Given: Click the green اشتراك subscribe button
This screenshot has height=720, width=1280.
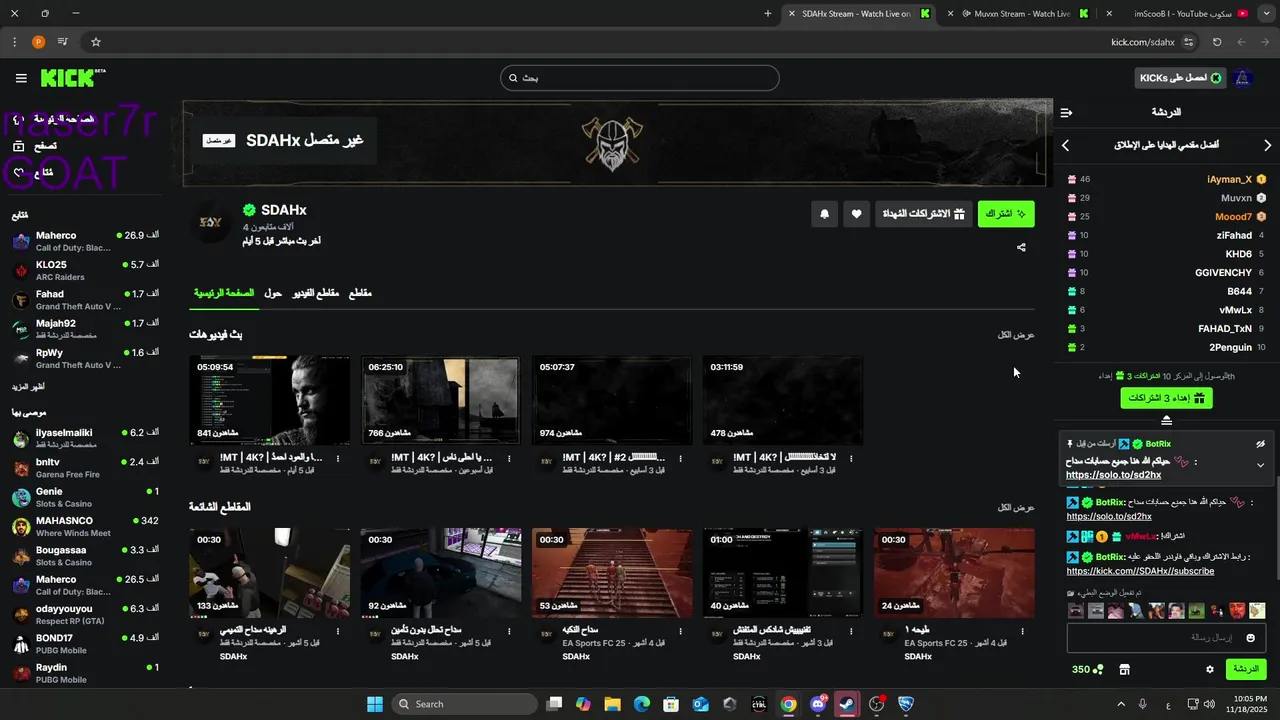Looking at the screenshot, I should point(1006,214).
